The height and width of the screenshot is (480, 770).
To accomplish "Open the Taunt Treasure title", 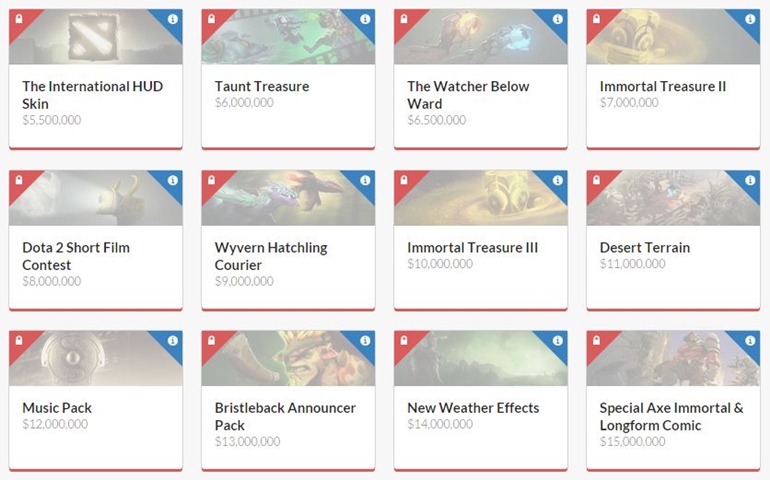I will tap(262, 86).
